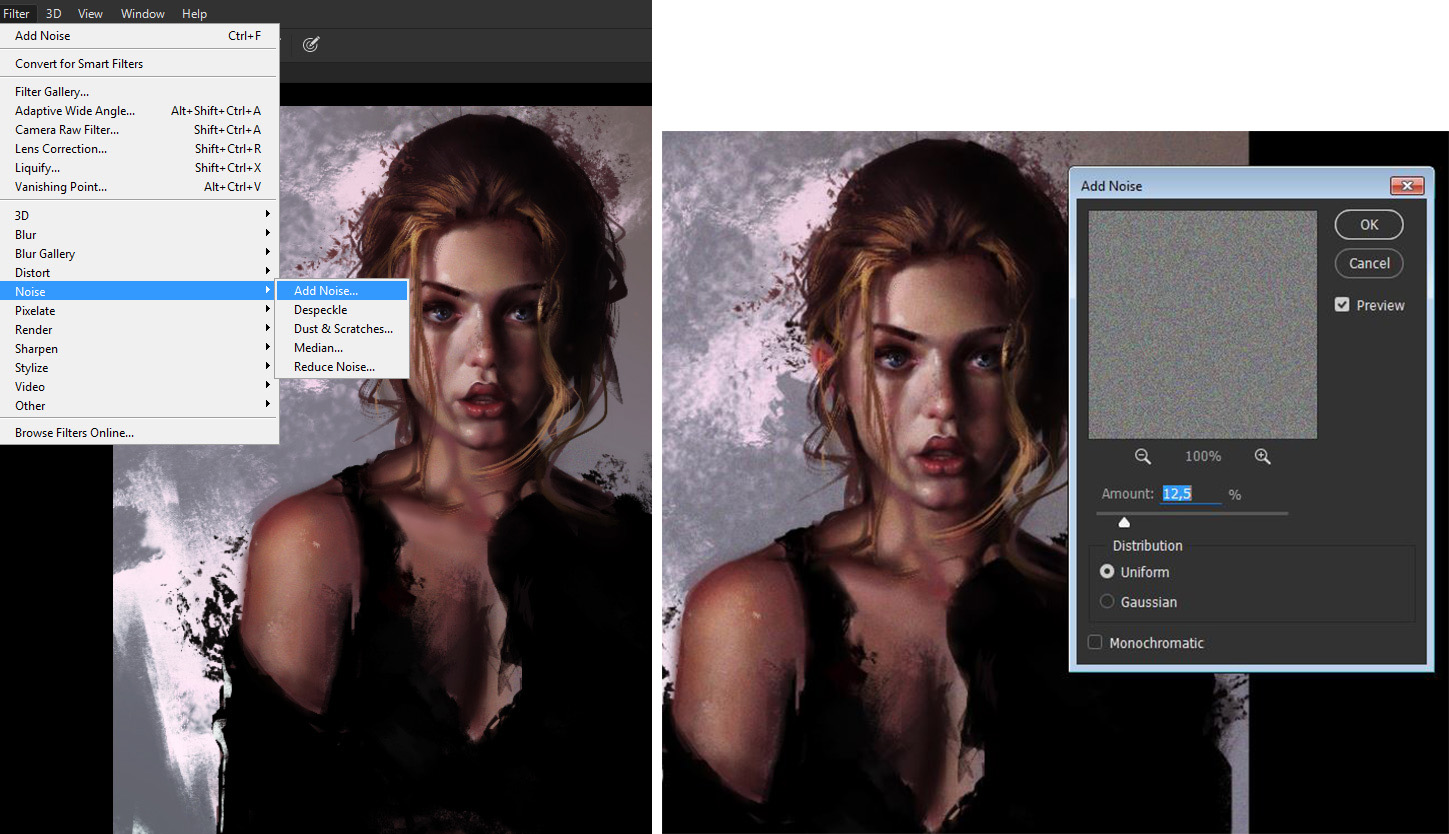Choose Dust & Scratches... filter
Screen dimensions: 1449x834
[342, 329]
